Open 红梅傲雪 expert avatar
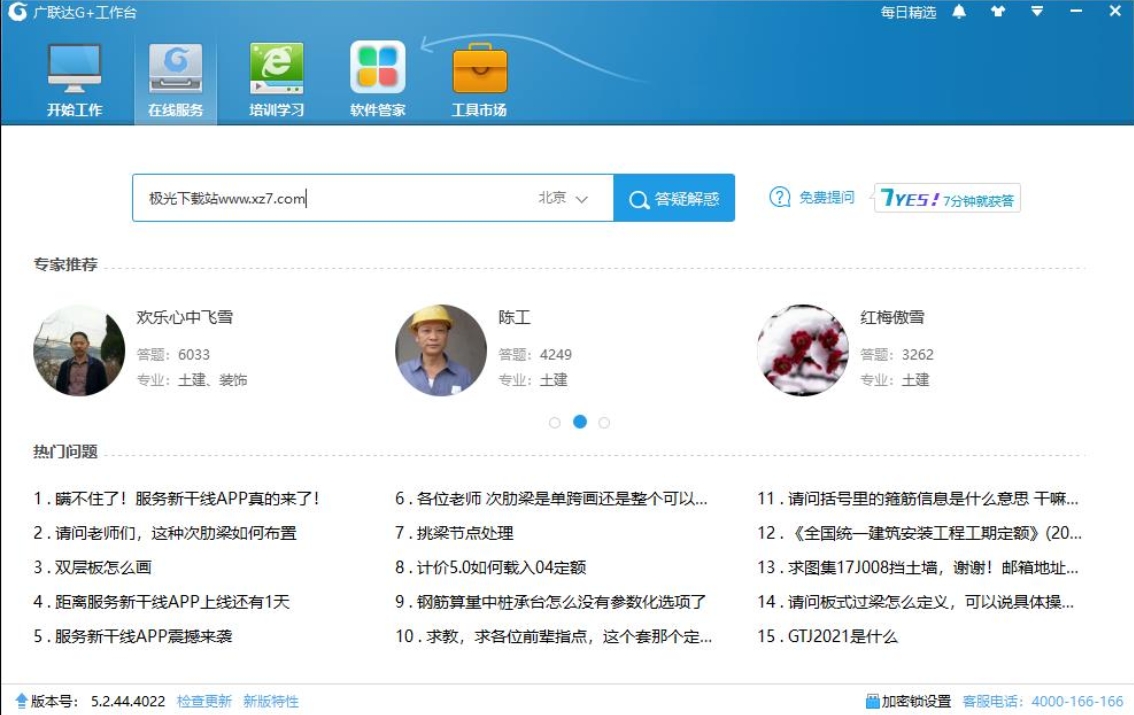 pyautogui.click(x=803, y=350)
